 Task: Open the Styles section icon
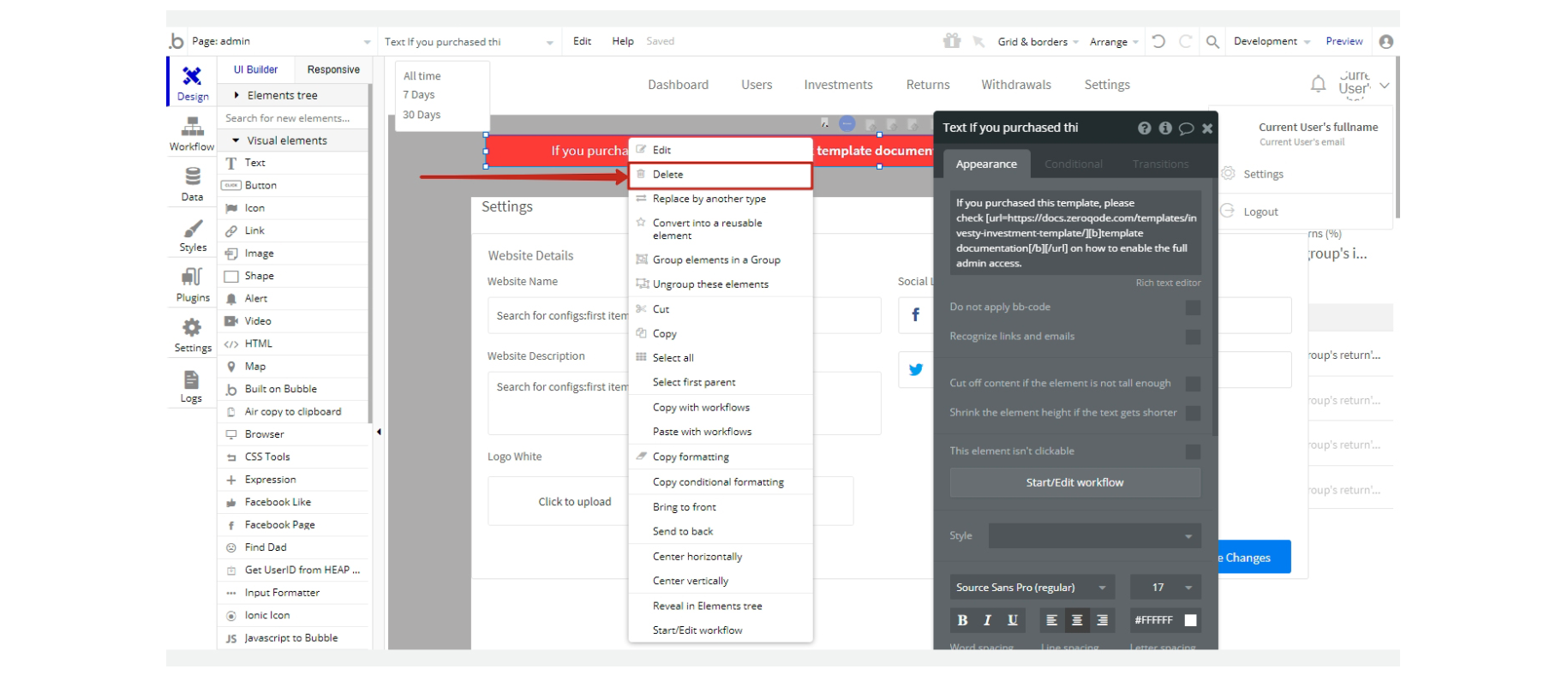193,235
